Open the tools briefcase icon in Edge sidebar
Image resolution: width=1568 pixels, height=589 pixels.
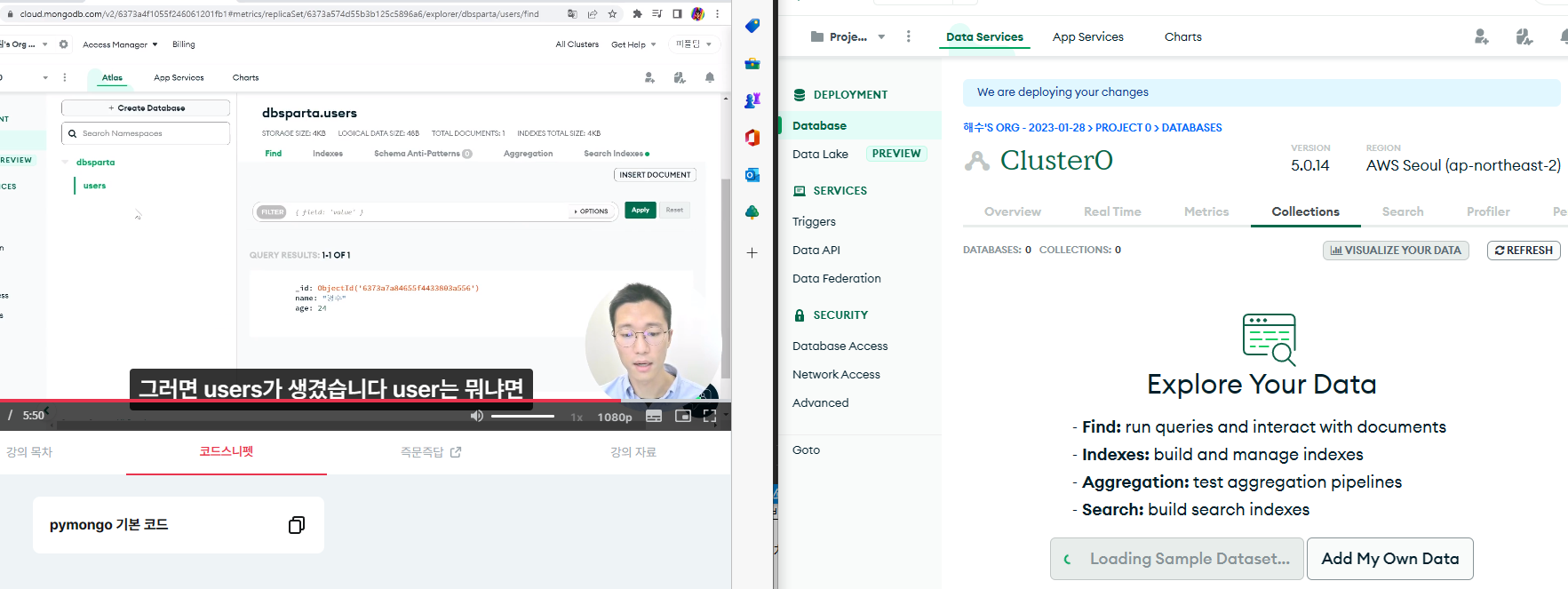pyautogui.click(x=752, y=63)
